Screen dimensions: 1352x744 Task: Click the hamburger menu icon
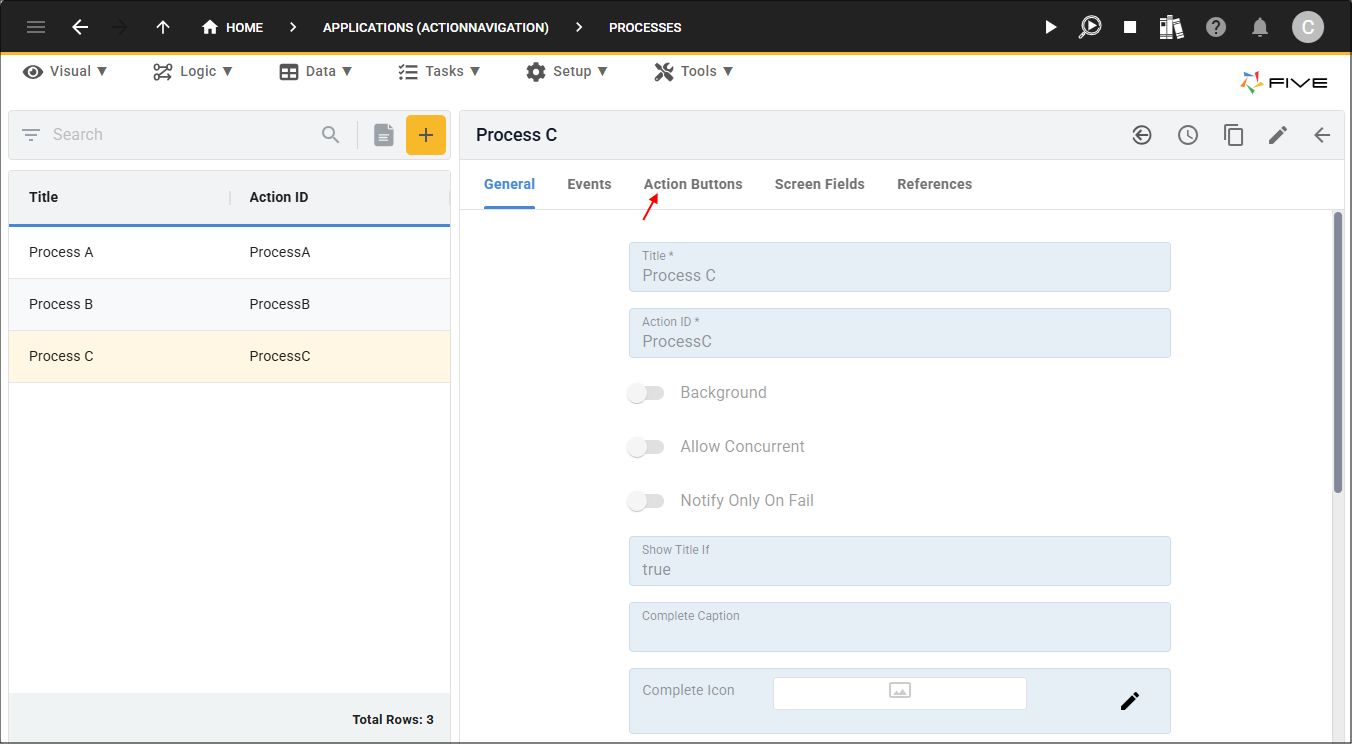click(36, 27)
